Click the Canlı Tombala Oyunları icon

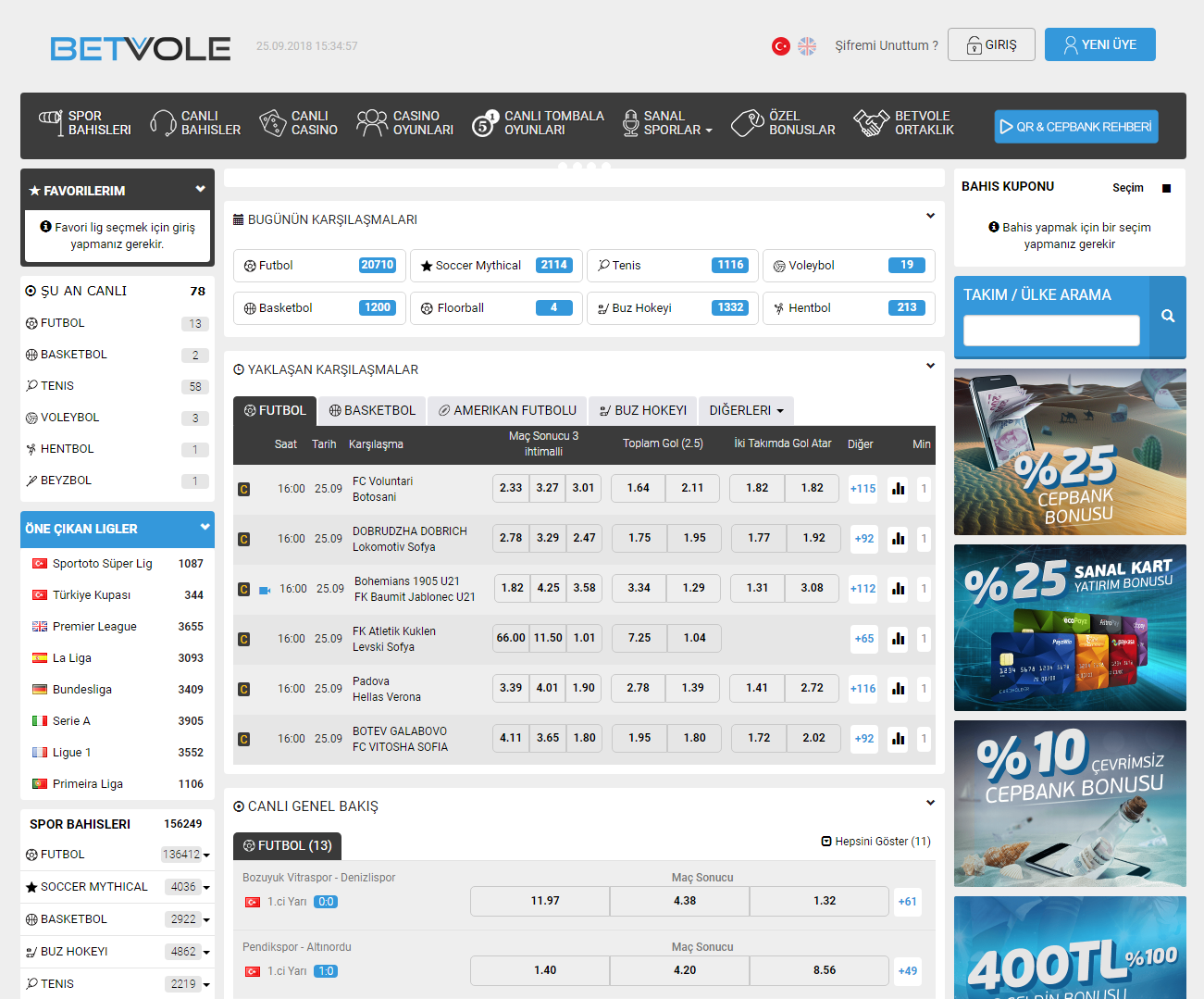click(483, 124)
